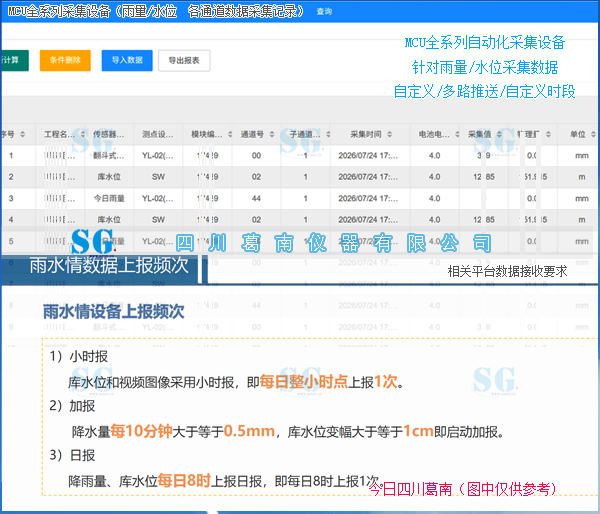The width and height of the screenshot is (600, 514).
Task: Click the collection time cell in row 3
Action: tap(368, 198)
